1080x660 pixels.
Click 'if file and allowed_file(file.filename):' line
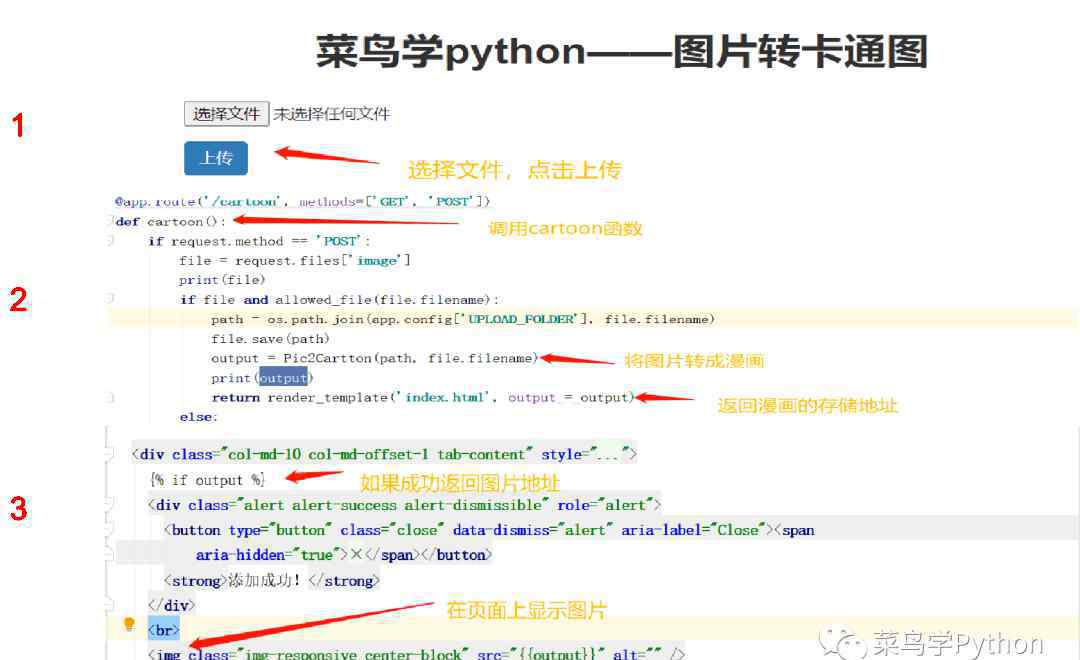click(340, 300)
